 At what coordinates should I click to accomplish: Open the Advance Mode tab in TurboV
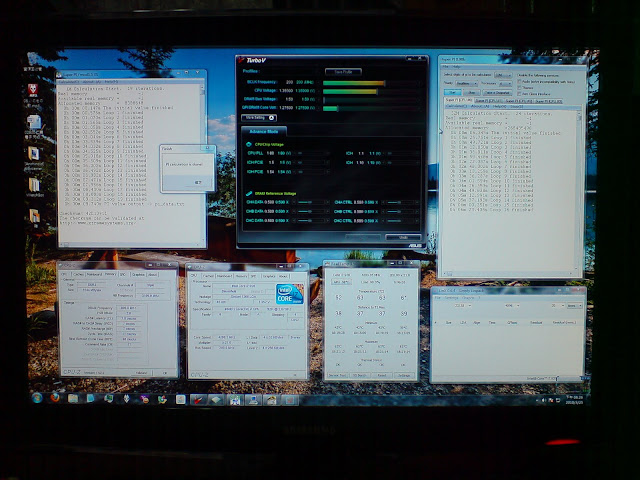coord(264,131)
